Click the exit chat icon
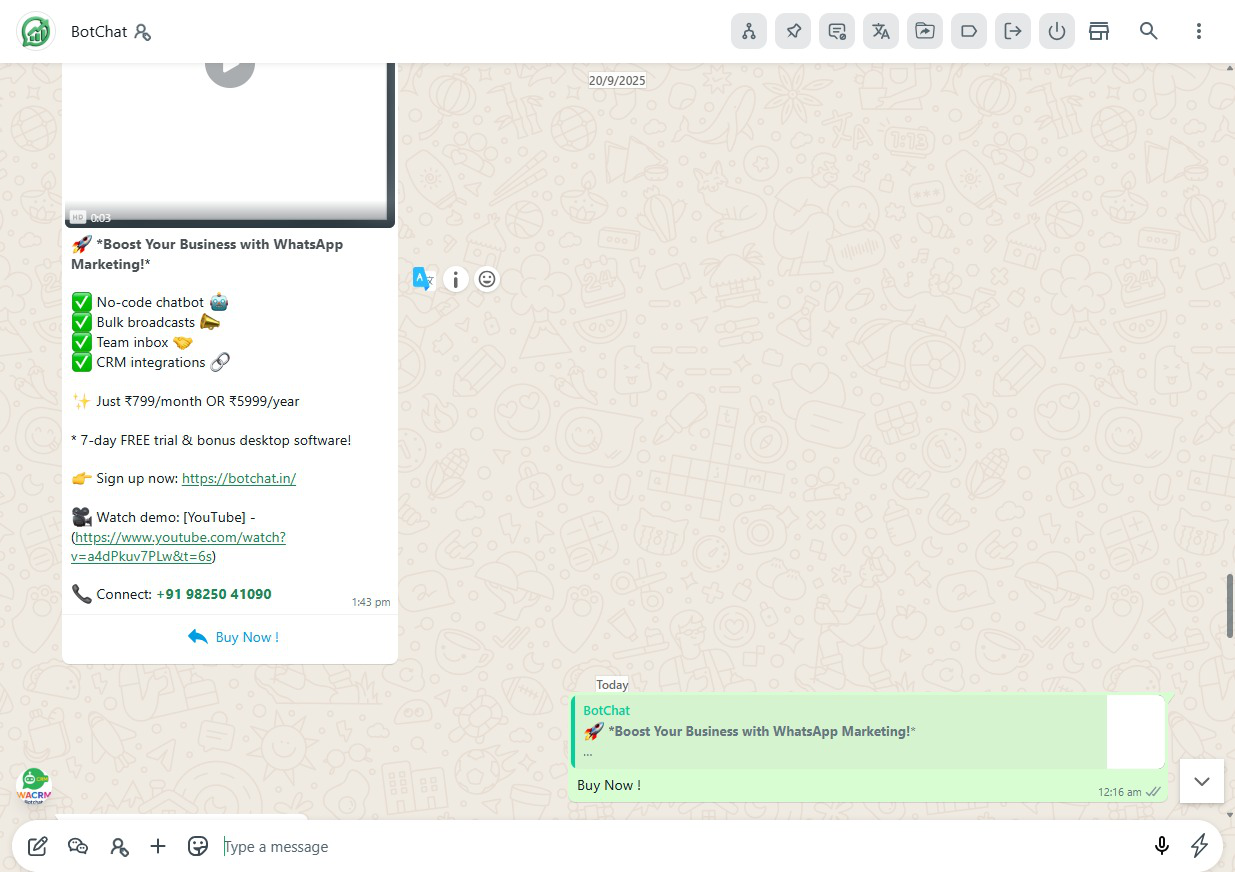1235x872 pixels. [1012, 31]
